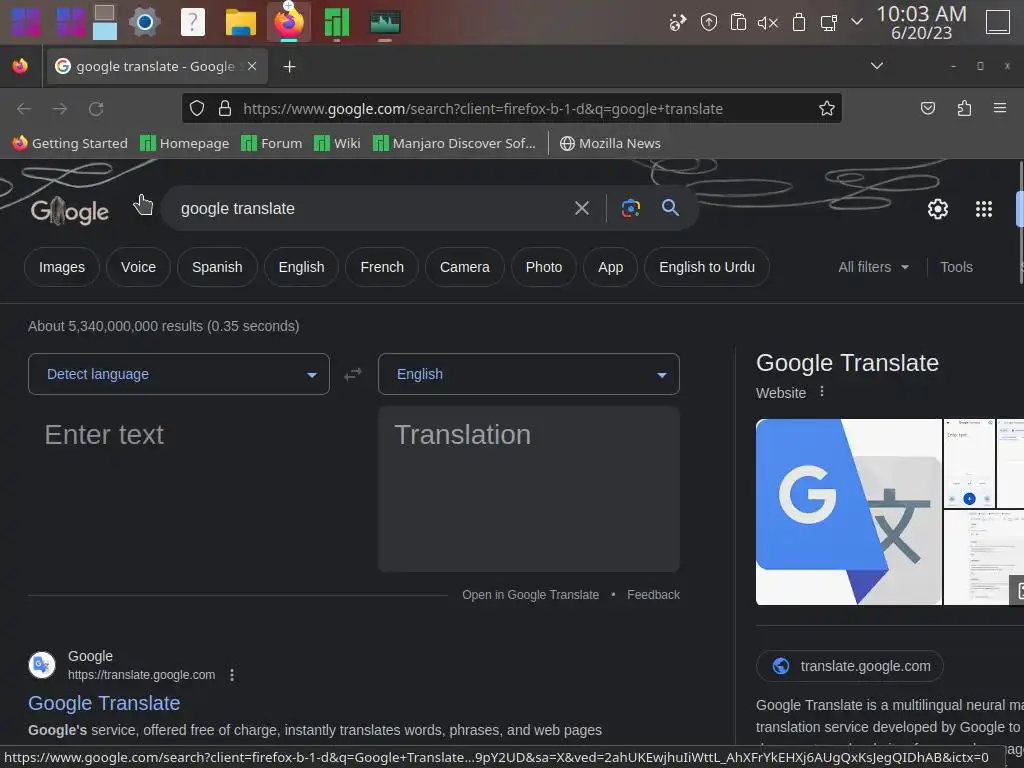
Task: Select the App filter chip
Action: coord(611,267)
